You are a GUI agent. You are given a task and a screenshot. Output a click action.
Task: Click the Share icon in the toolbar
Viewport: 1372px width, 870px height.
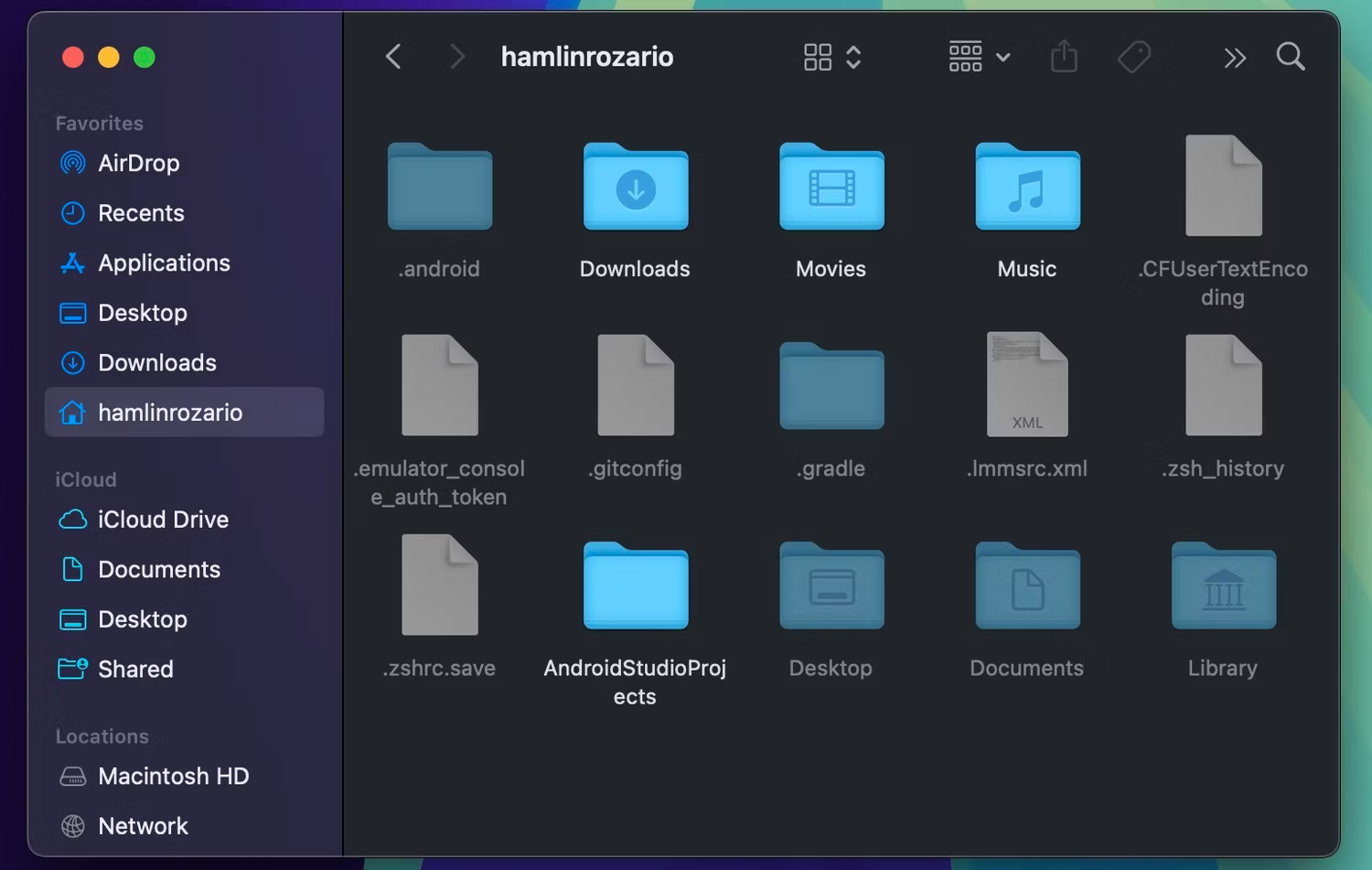click(1063, 56)
